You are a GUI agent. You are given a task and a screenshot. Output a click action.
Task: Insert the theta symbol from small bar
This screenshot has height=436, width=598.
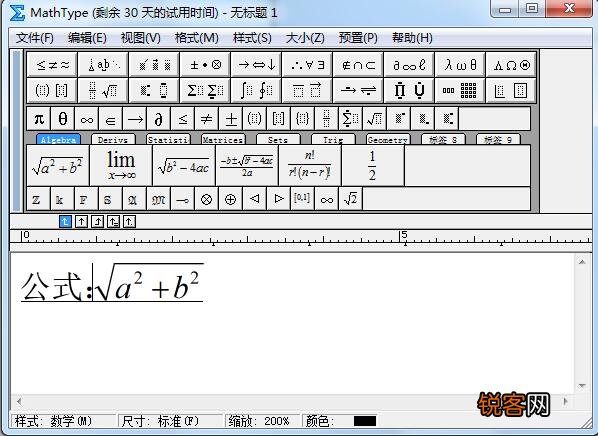(x=63, y=119)
